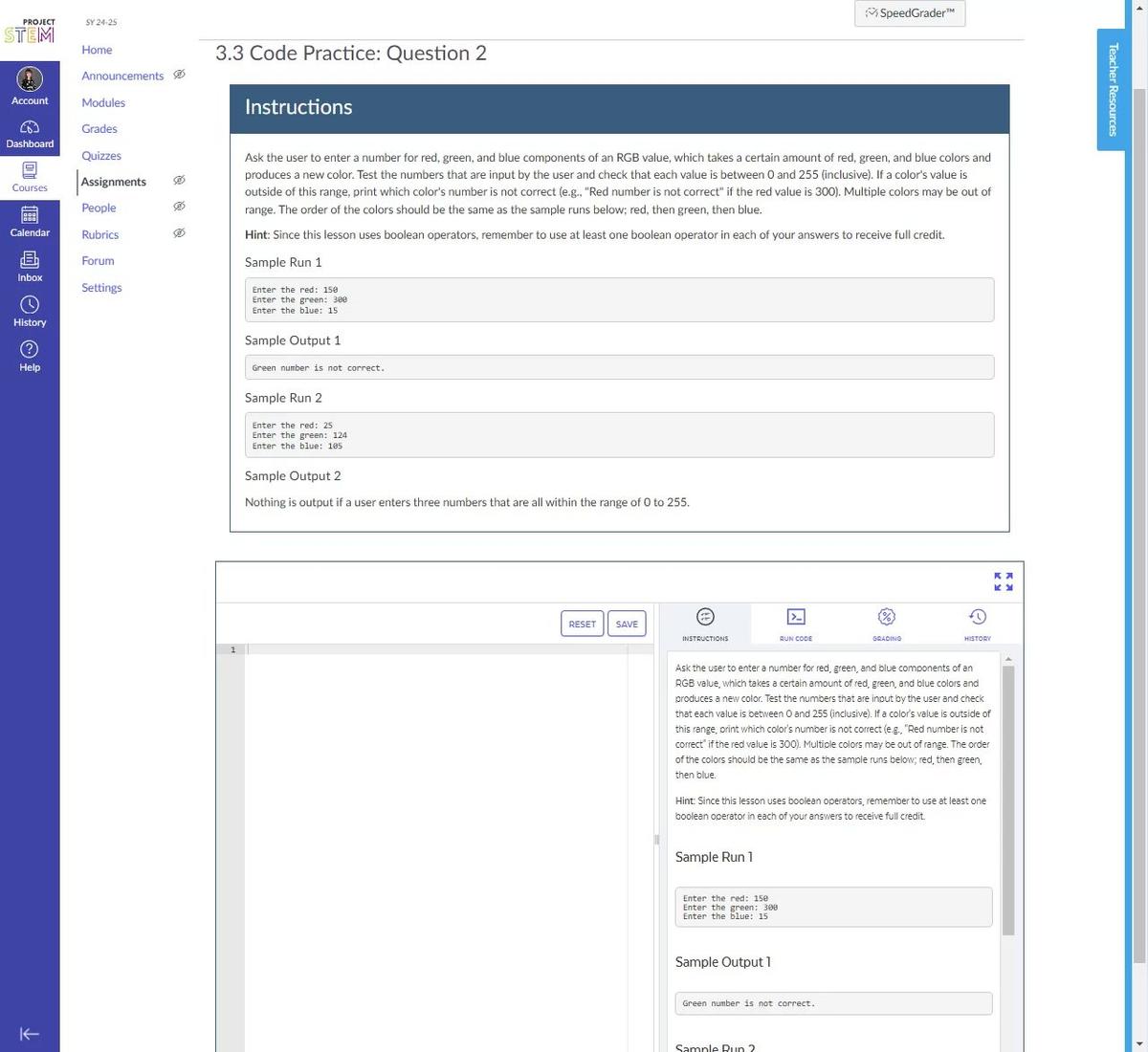This screenshot has width=1148, height=1052.
Task: Open the Rubrics course link
Action: click(100, 234)
